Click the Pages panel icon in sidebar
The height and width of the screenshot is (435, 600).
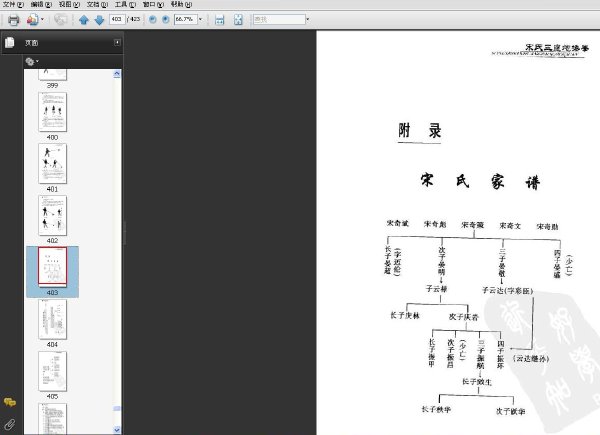click(10, 42)
